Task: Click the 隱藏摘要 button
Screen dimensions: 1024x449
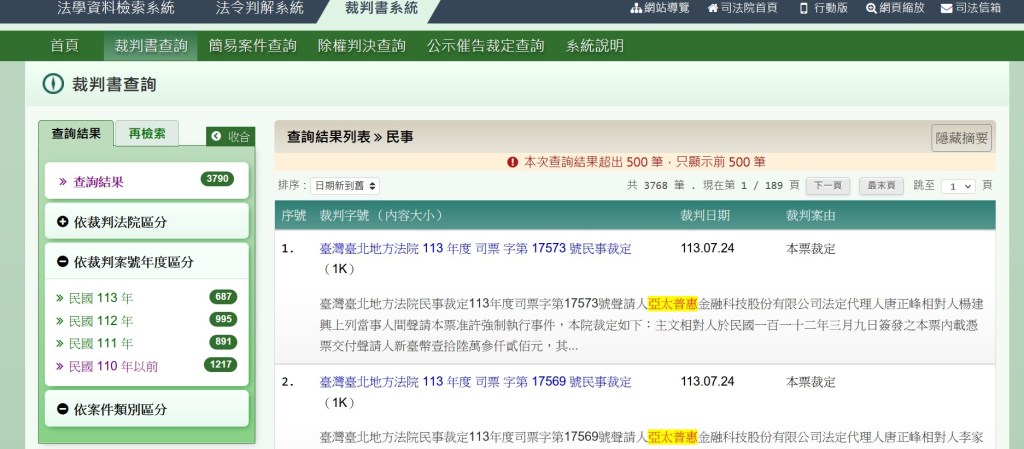Action: pos(961,138)
